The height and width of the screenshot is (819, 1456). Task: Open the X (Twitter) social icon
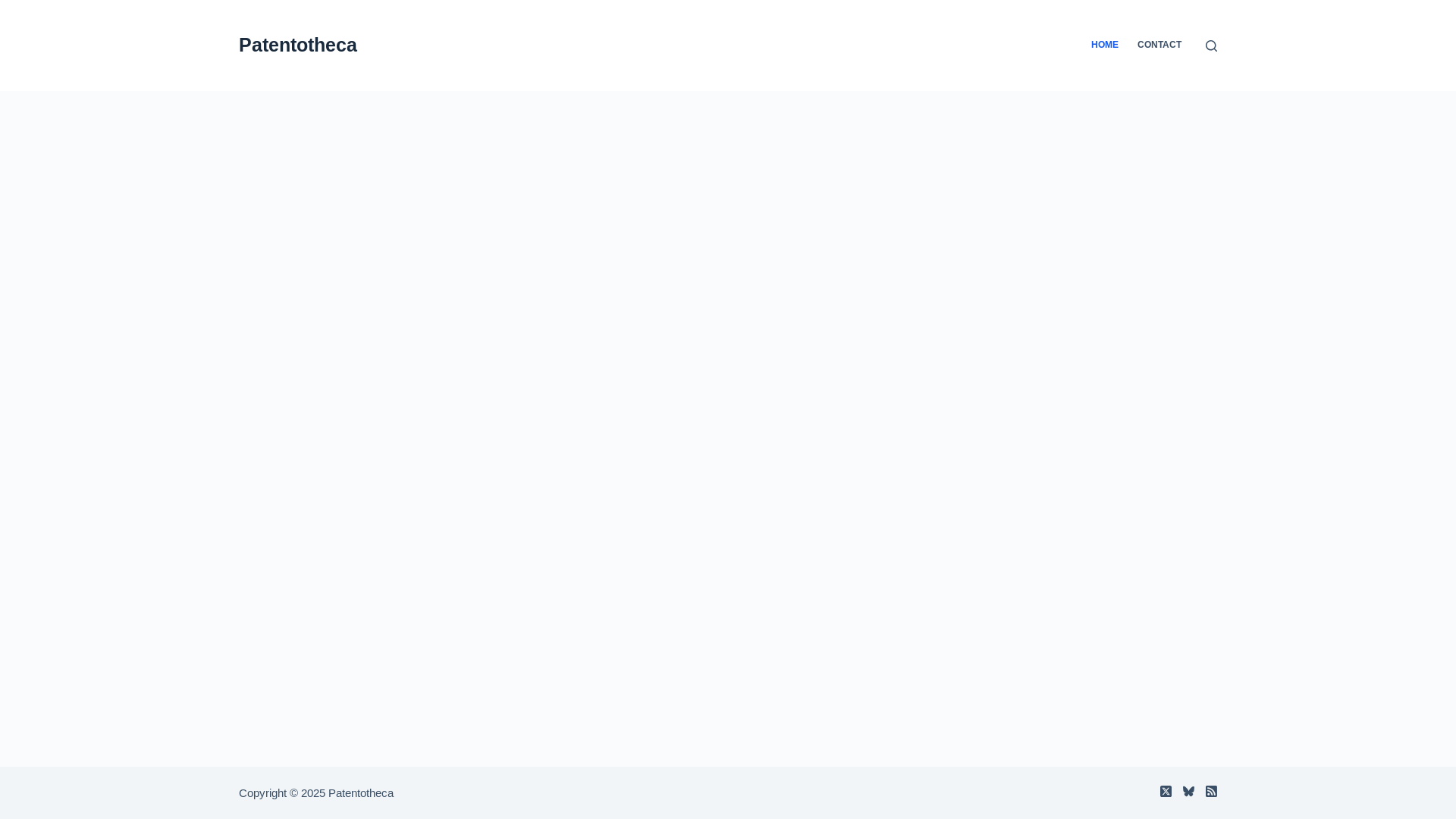tap(1166, 791)
